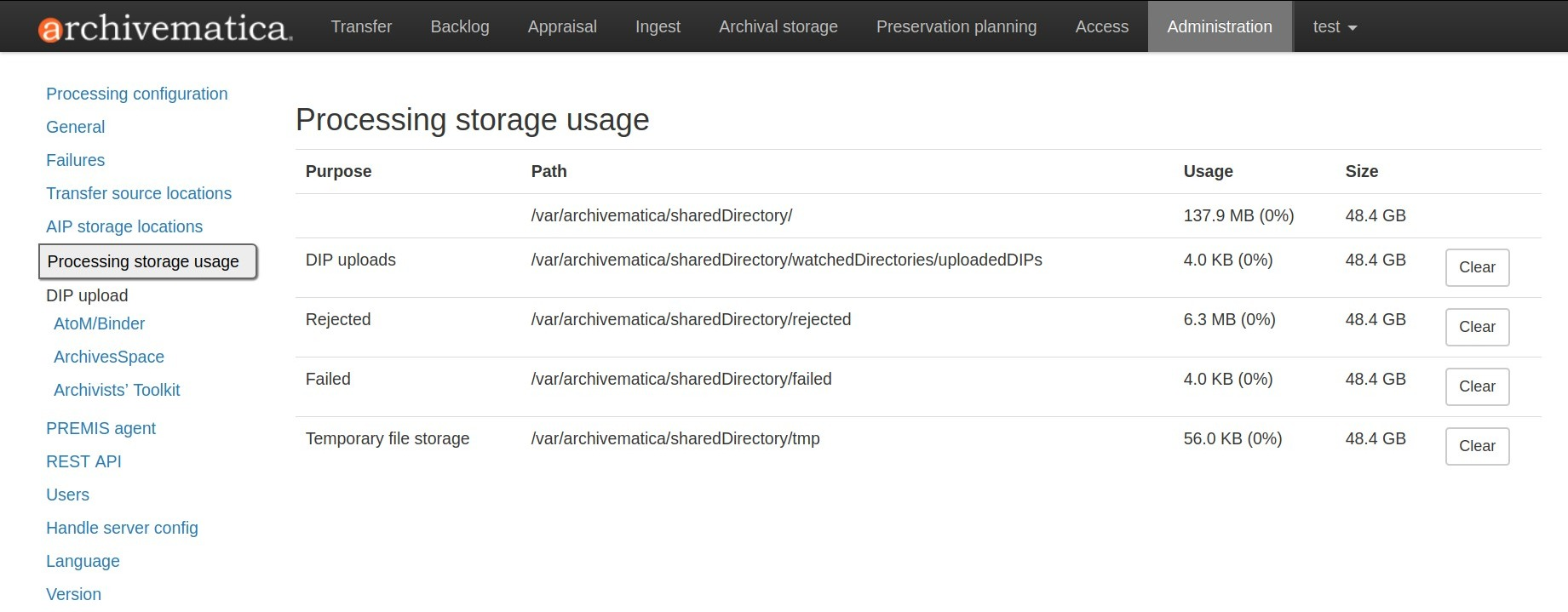The image size is (1568, 612).
Task: Select PREMIS agent in sidebar
Action: pos(101,428)
